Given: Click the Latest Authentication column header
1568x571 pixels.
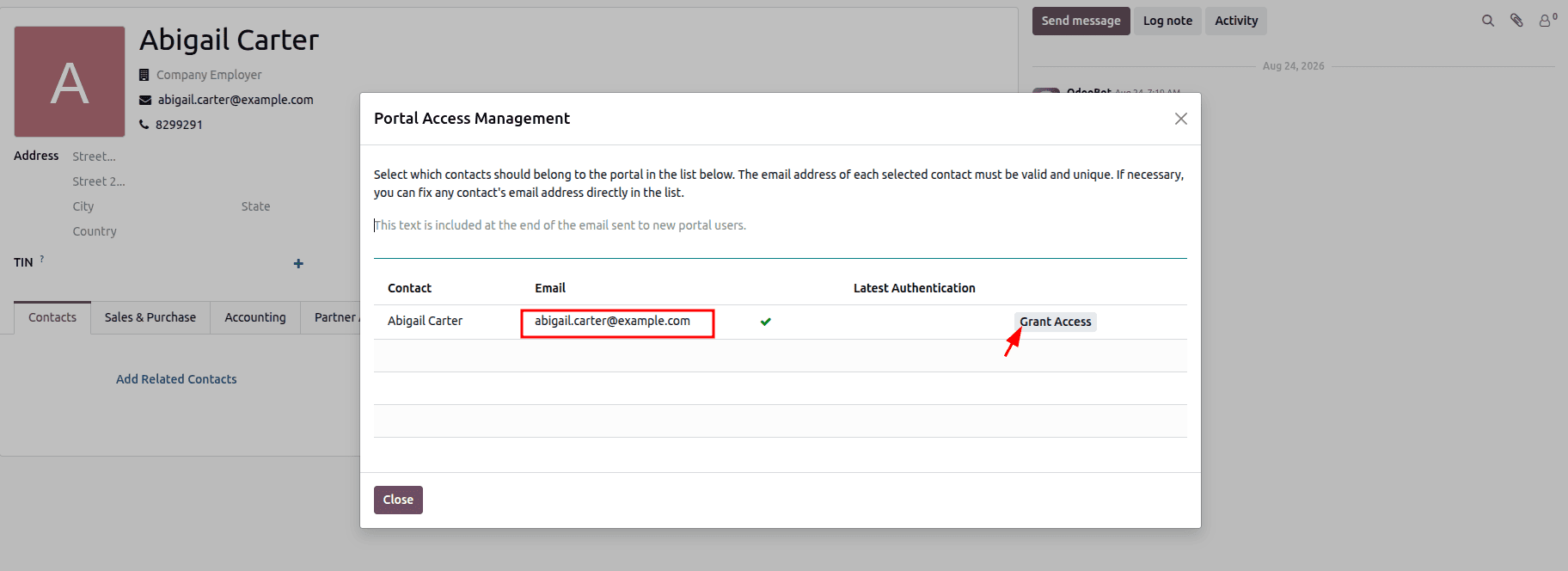Looking at the screenshot, I should click(914, 288).
